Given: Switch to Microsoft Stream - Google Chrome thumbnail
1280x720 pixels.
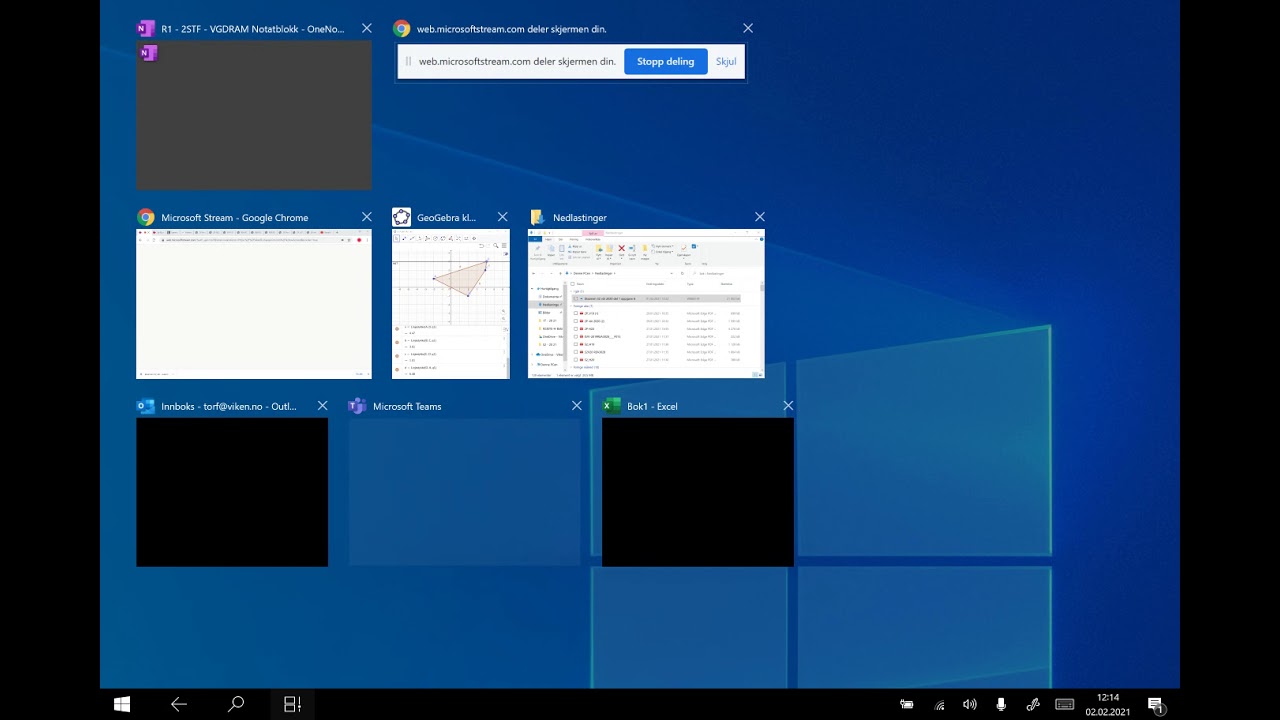Looking at the screenshot, I should click(x=254, y=304).
